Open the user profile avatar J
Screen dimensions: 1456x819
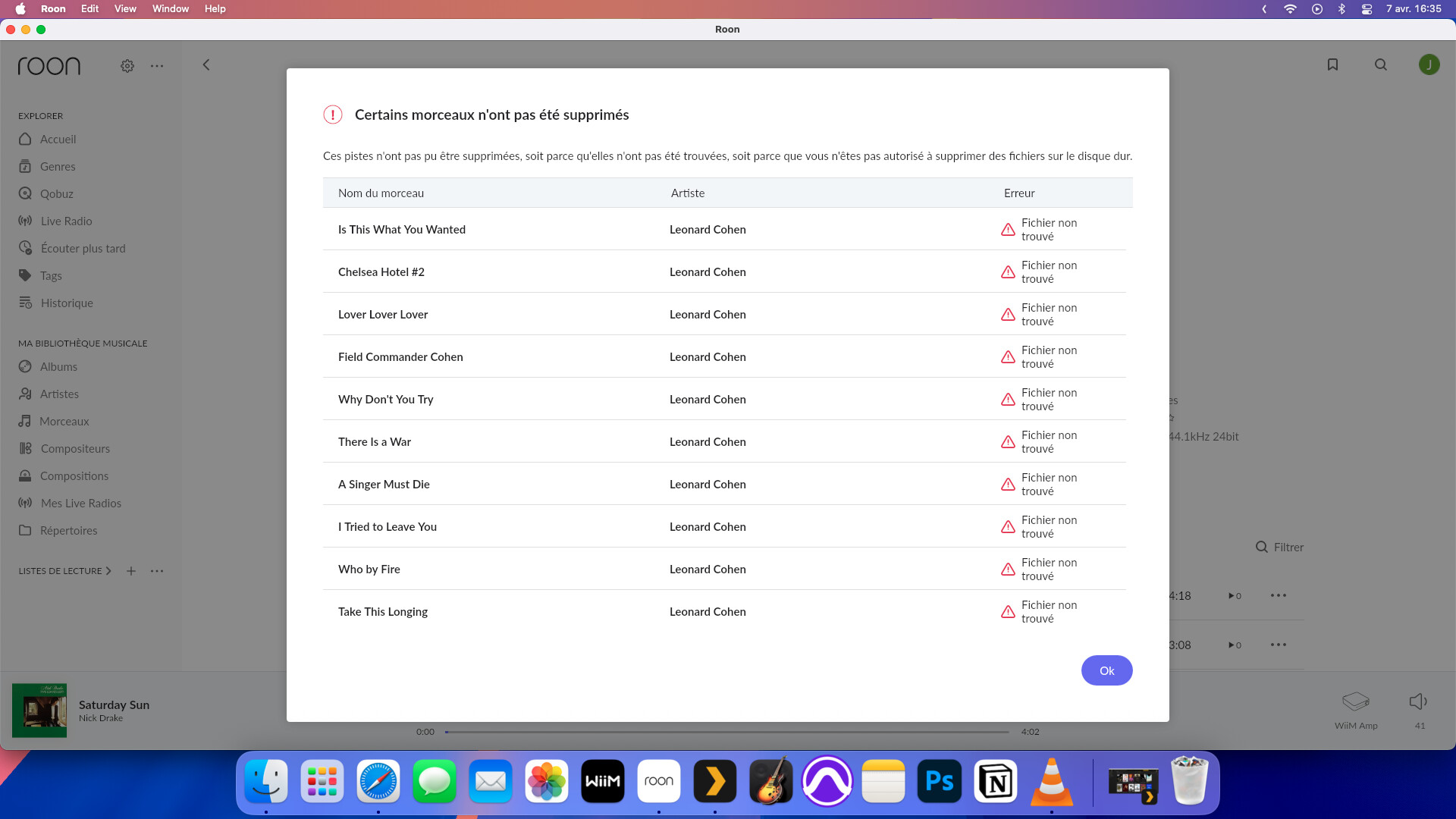click(1429, 65)
